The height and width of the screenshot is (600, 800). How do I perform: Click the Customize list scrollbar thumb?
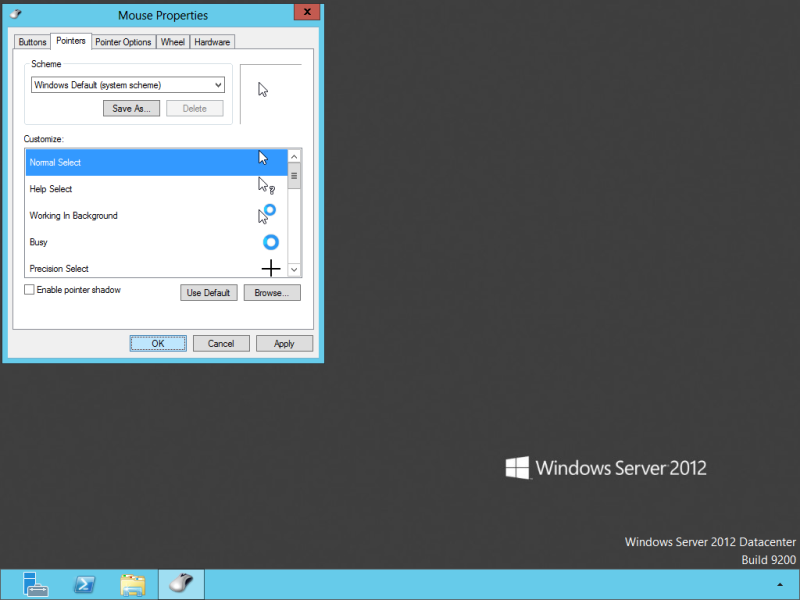coord(294,176)
